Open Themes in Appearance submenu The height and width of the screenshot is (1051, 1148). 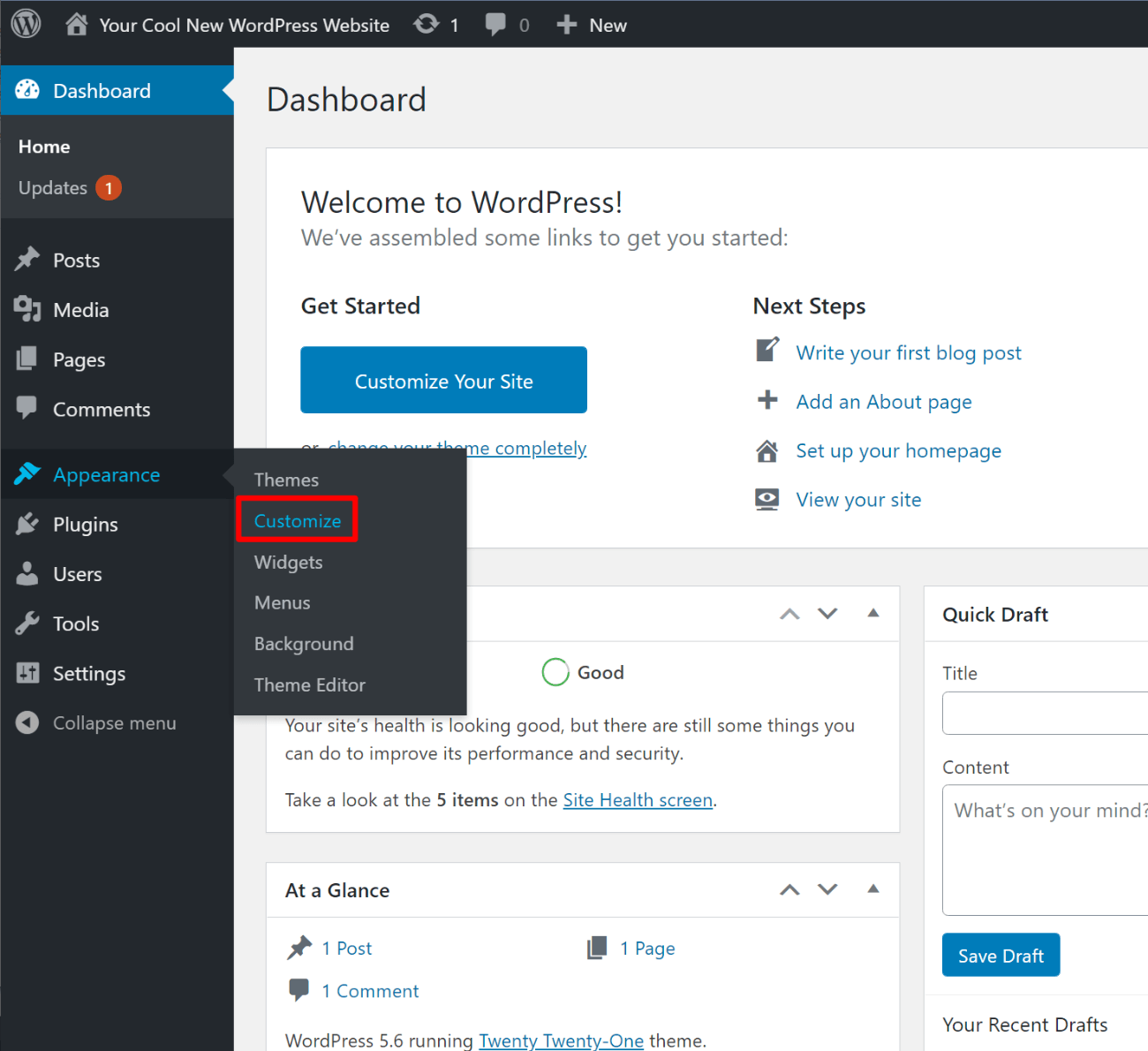(x=286, y=480)
